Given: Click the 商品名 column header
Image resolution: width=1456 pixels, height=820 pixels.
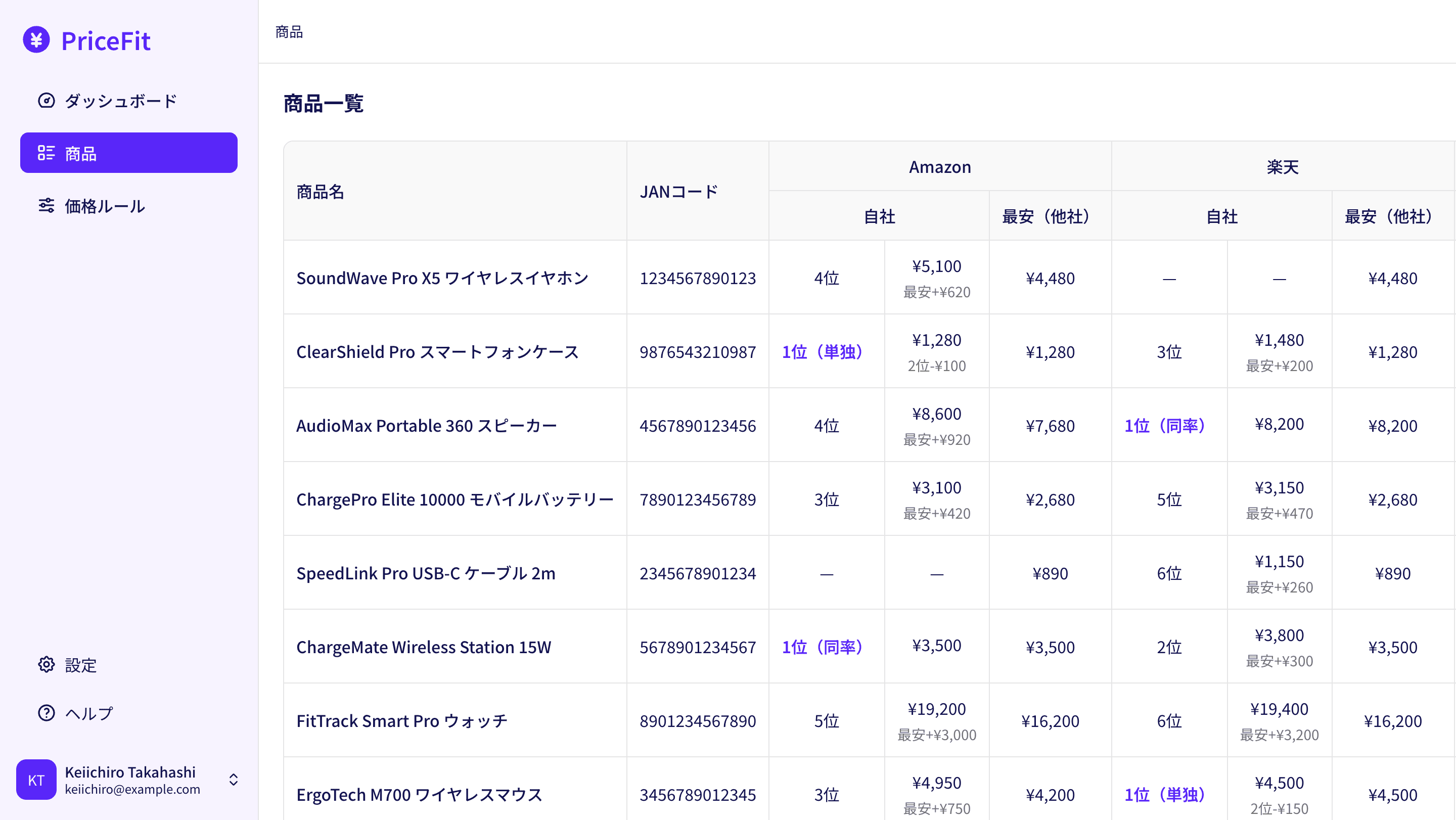Looking at the screenshot, I should (321, 192).
